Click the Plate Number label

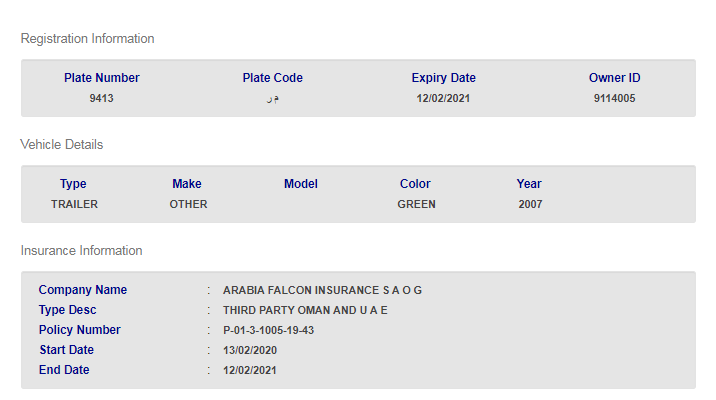(102, 78)
